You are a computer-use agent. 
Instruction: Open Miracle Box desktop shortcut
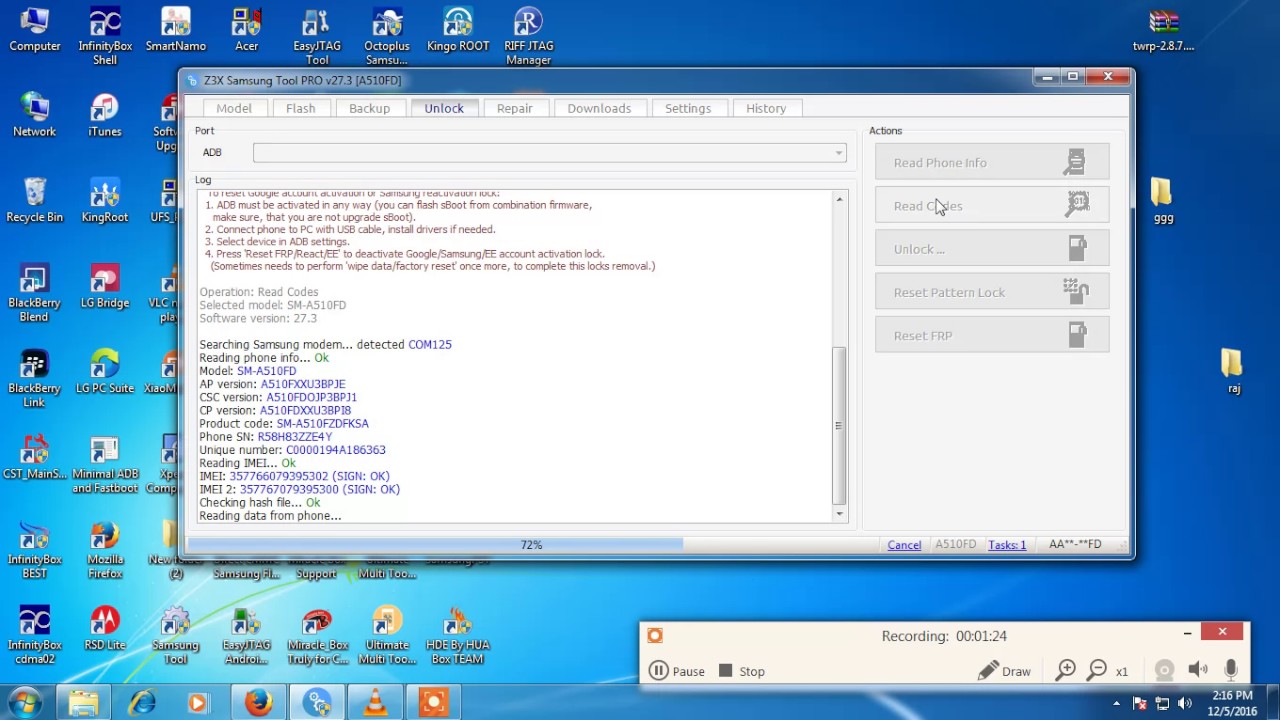317,636
